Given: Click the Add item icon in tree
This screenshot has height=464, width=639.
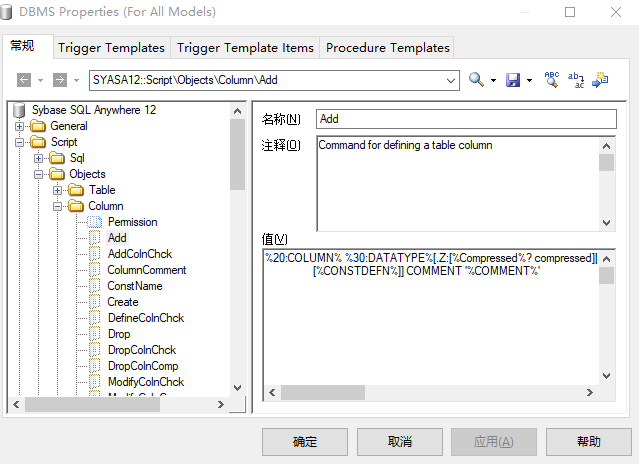Looking at the screenshot, I should coord(95,238).
